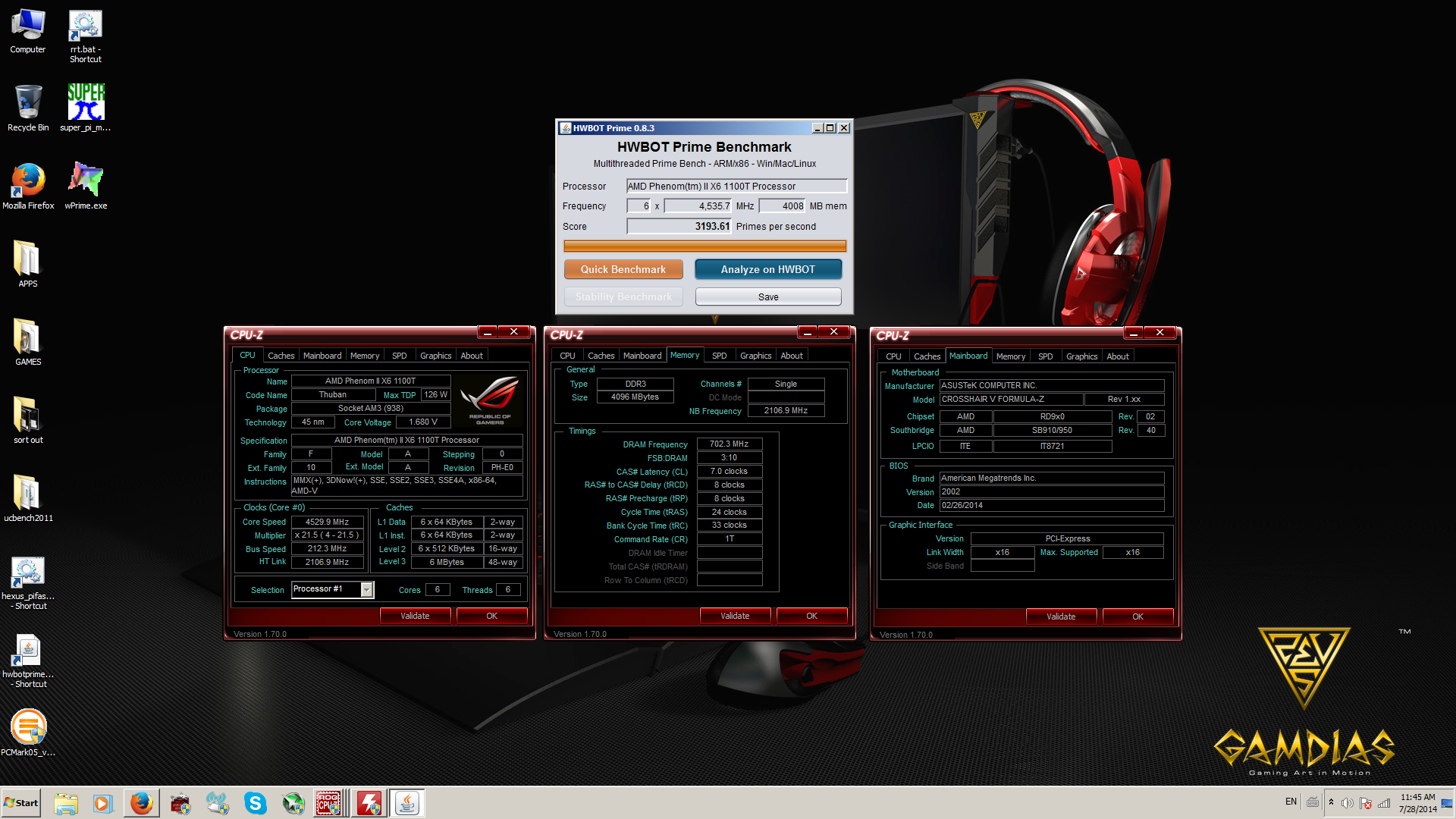Open the Skype taskbar icon
Image resolution: width=1456 pixels, height=819 pixels.
[x=256, y=803]
